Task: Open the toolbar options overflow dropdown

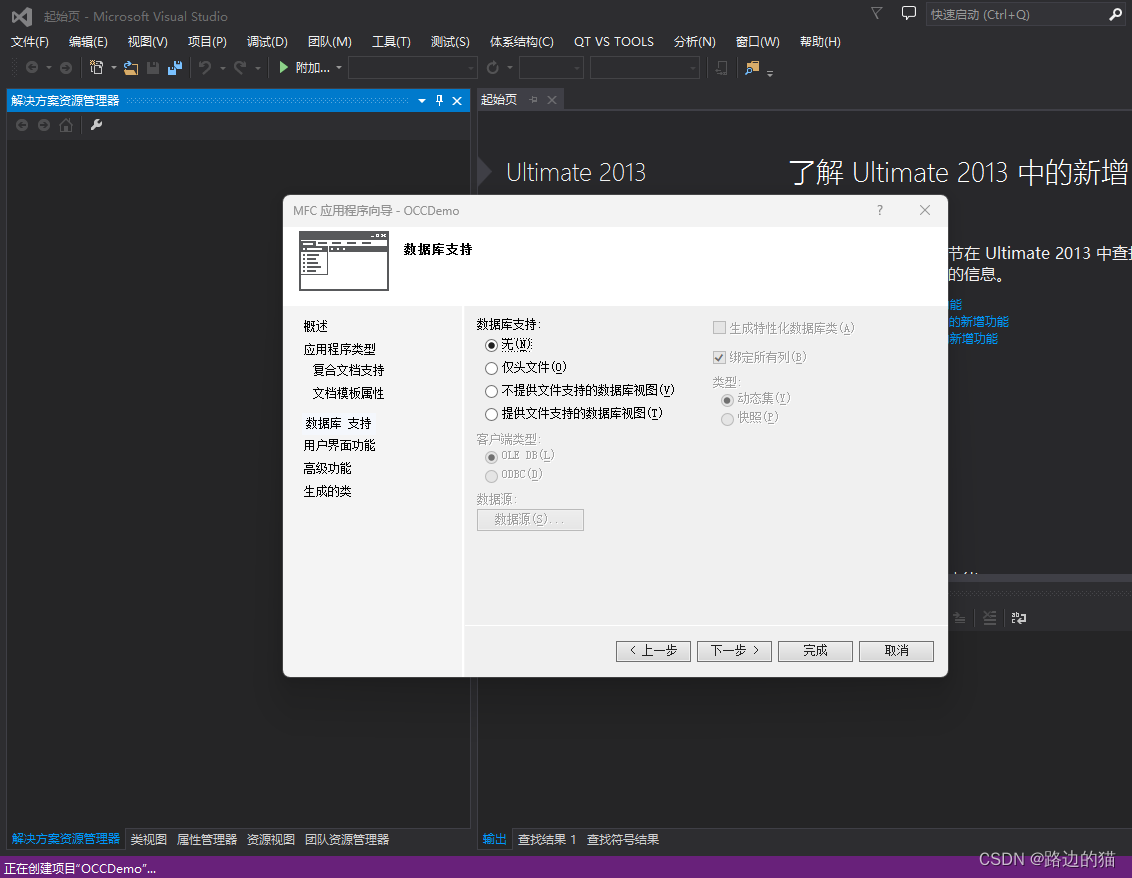Action: pos(770,73)
